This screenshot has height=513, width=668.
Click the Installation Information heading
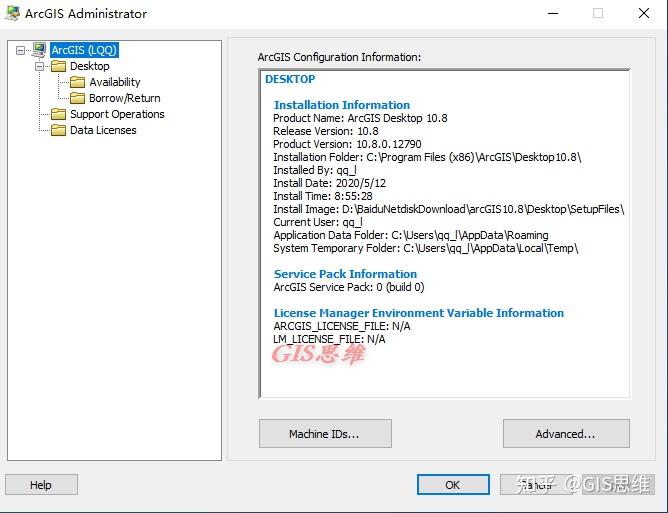(x=342, y=105)
